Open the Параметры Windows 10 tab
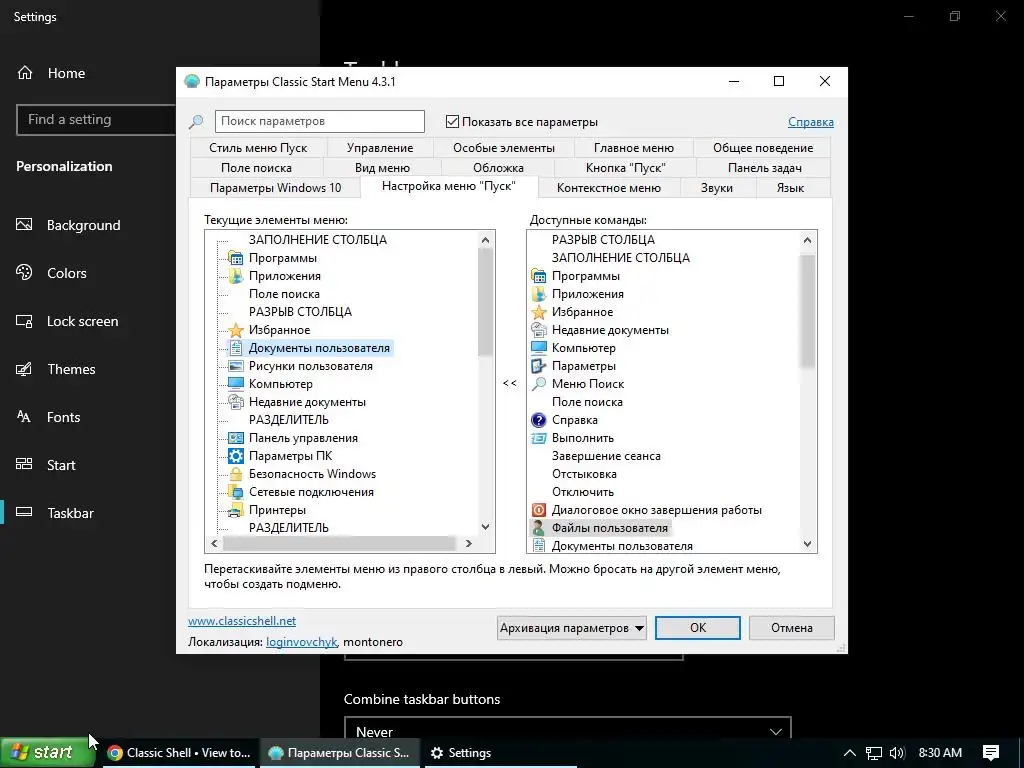This screenshot has width=1024, height=768. click(275, 188)
